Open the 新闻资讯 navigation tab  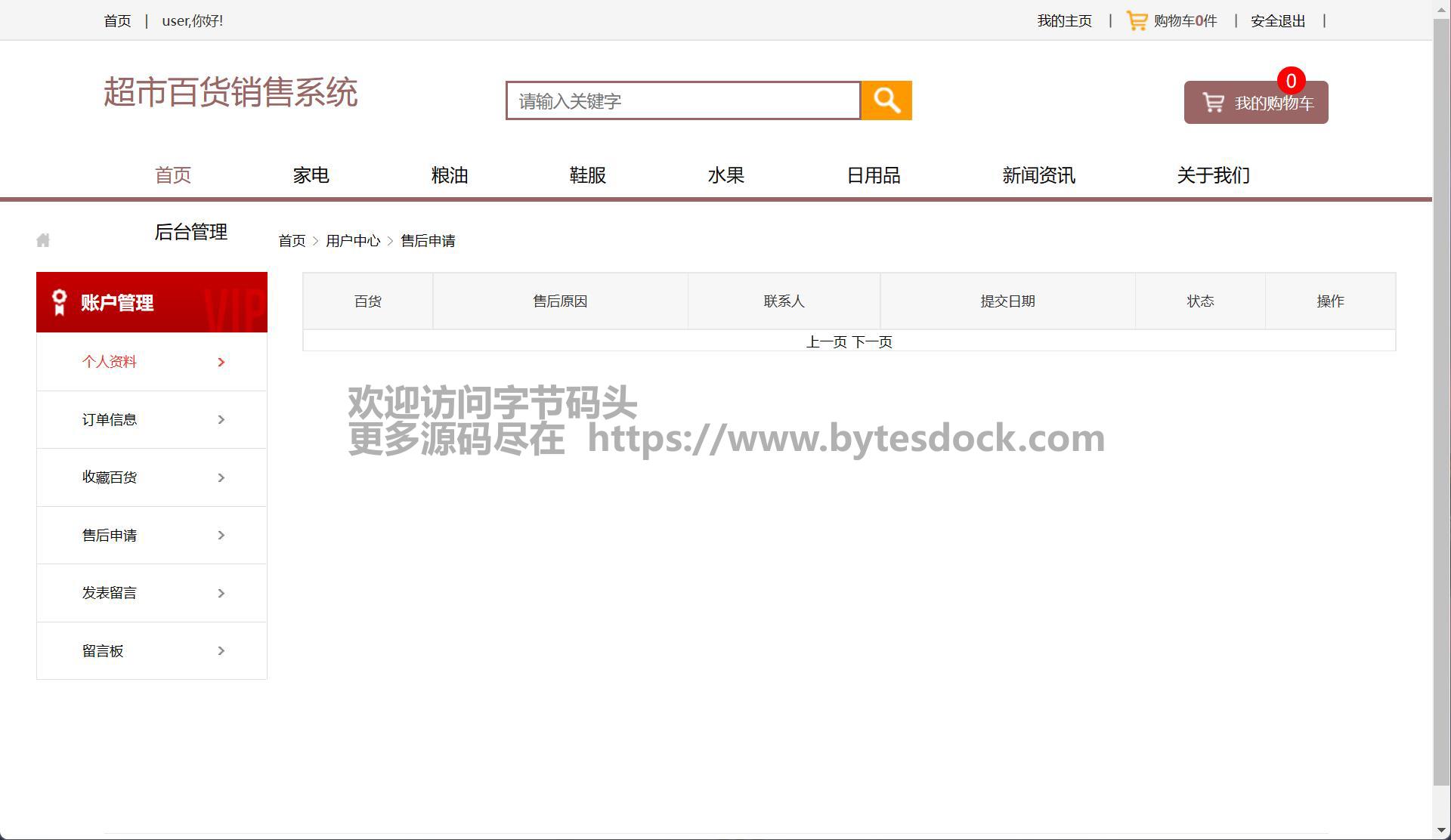pos(1038,175)
